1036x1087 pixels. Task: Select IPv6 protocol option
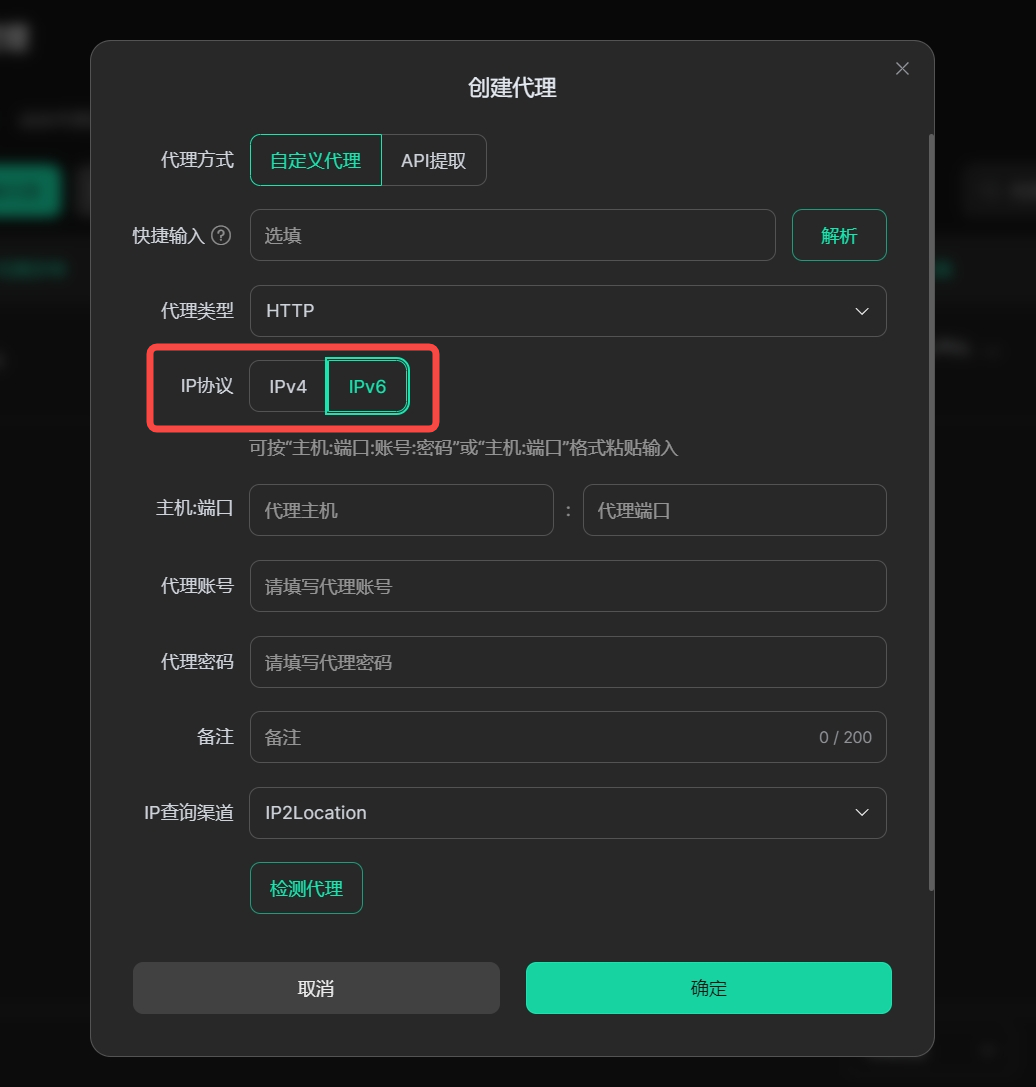pyautogui.click(x=367, y=386)
